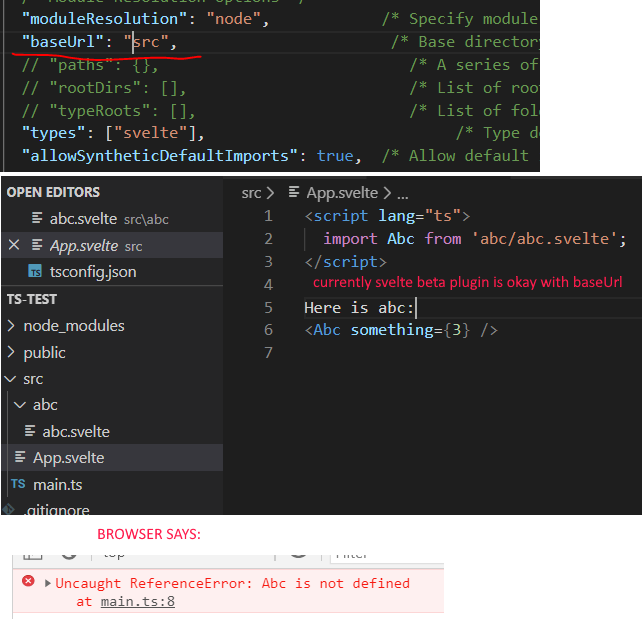This screenshot has height=624, width=642.
Task: Expand the node_modules folder chevron
Action: tap(11, 326)
